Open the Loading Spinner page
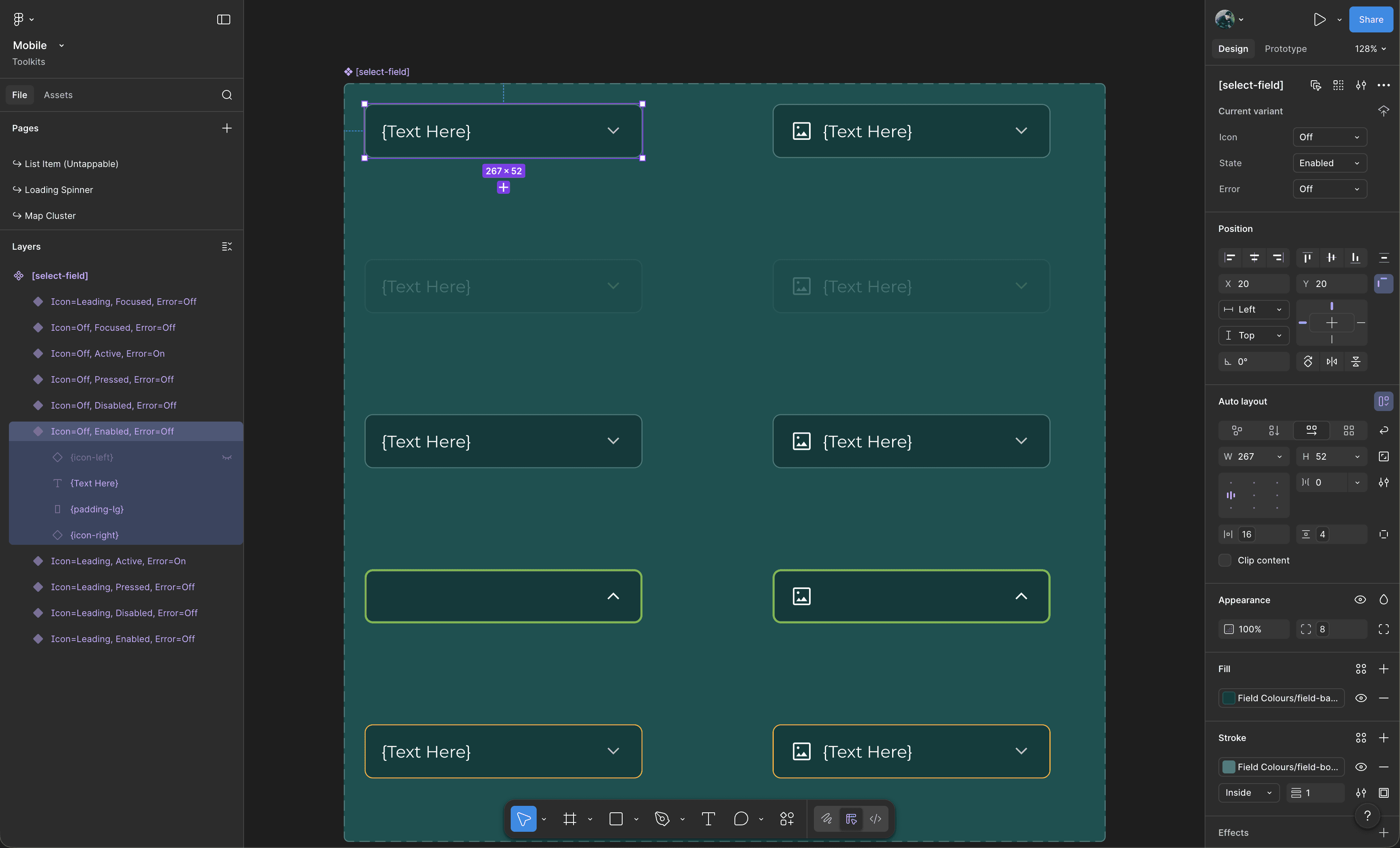The width and height of the screenshot is (1400, 848). (x=58, y=190)
